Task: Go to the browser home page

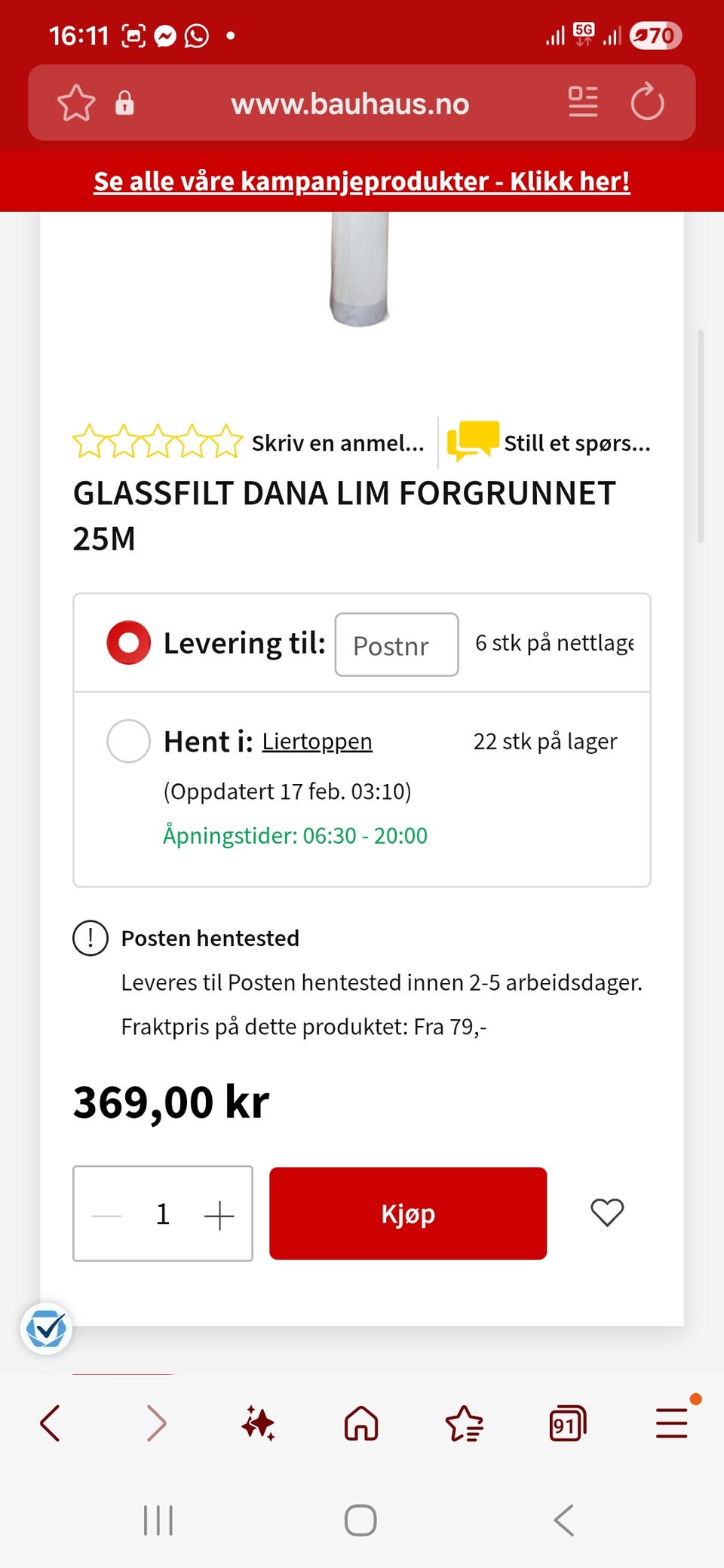Action: point(361,1424)
